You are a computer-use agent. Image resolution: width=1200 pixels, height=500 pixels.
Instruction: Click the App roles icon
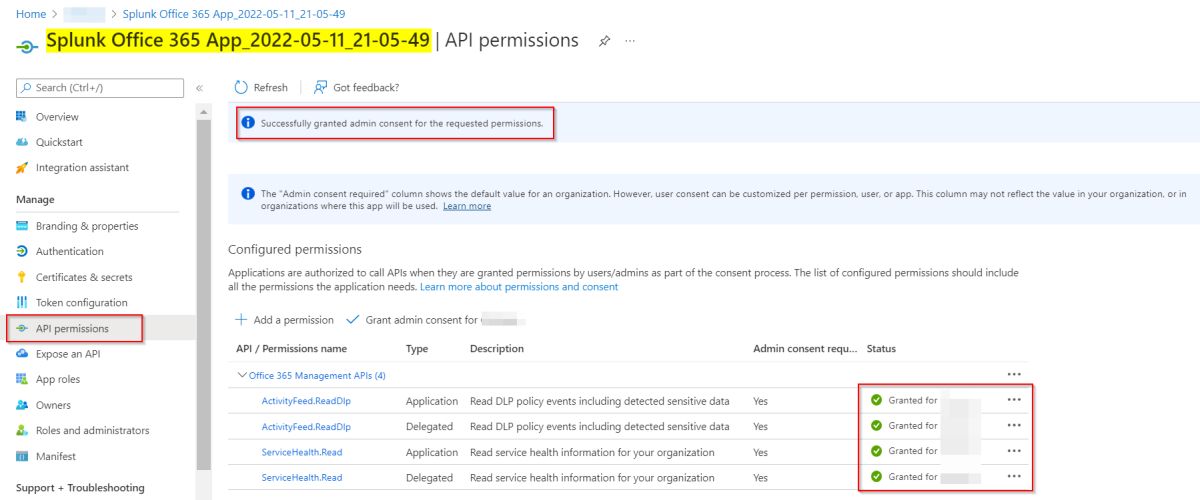(22, 379)
